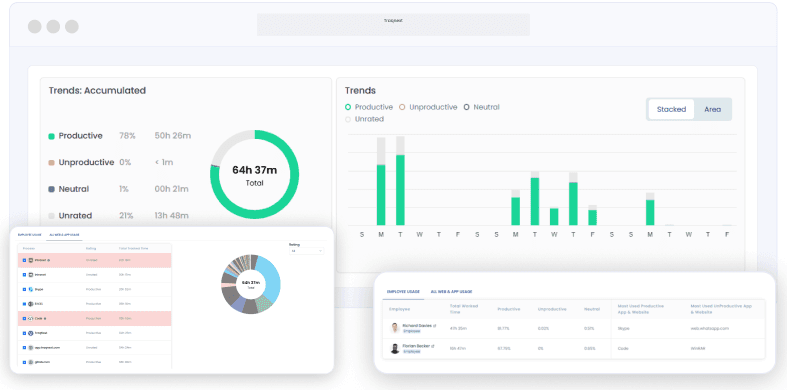The image size is (787, 390).
Task: Select Employee Usage tab in process panel
Action: [x=30, y=234]
